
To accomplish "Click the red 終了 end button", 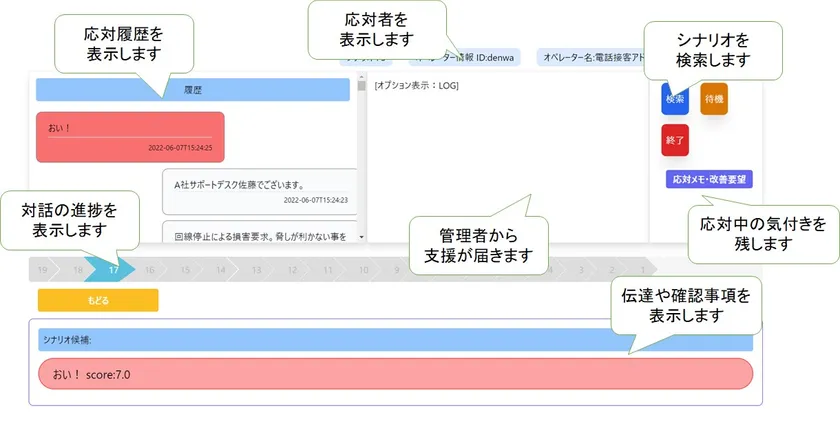I will (674, 140).
